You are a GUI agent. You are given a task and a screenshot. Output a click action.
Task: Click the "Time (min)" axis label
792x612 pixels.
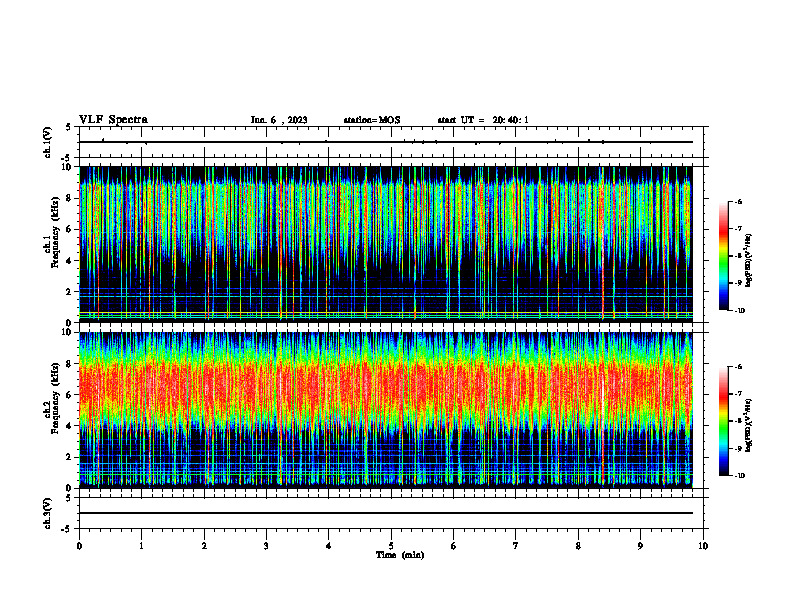[x=400, y=555]
